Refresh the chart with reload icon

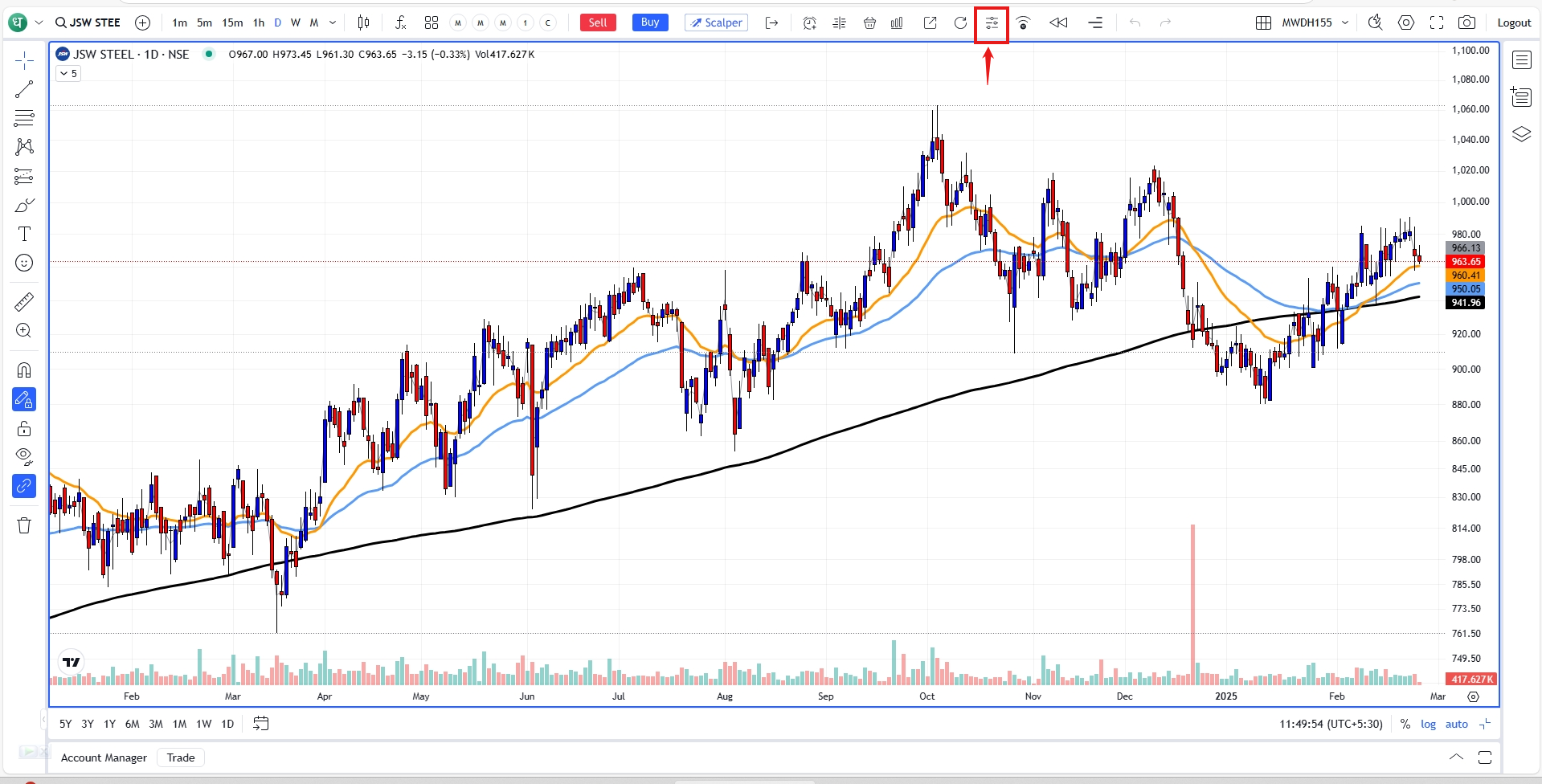[x=960, y=22]
